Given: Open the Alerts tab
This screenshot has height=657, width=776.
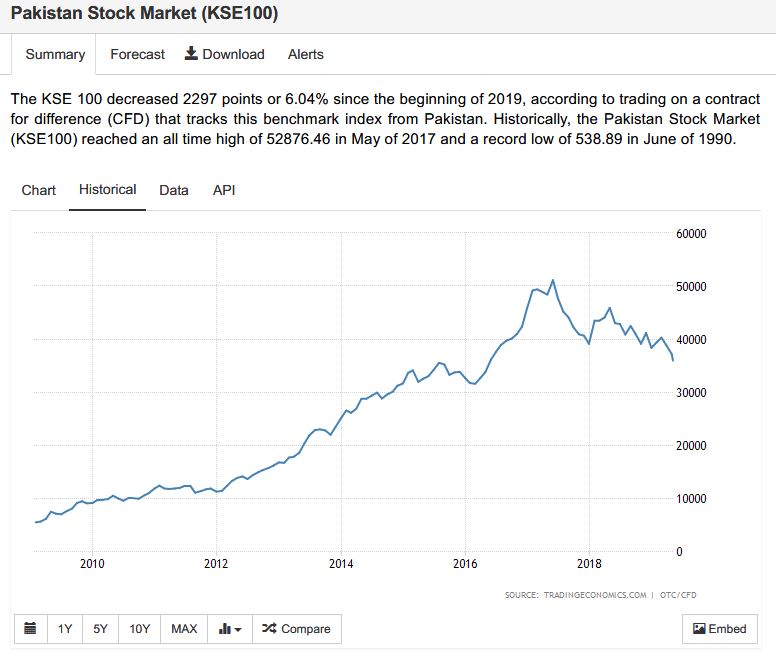Looking at the screenshot, I should [x=305, y=54].
